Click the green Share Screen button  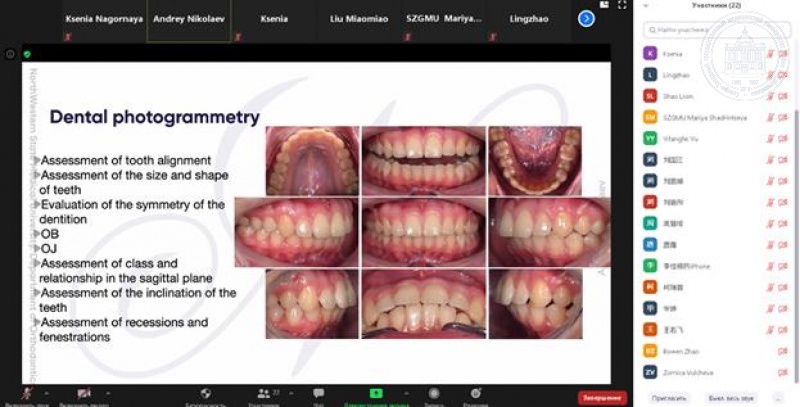coord(376,393)
